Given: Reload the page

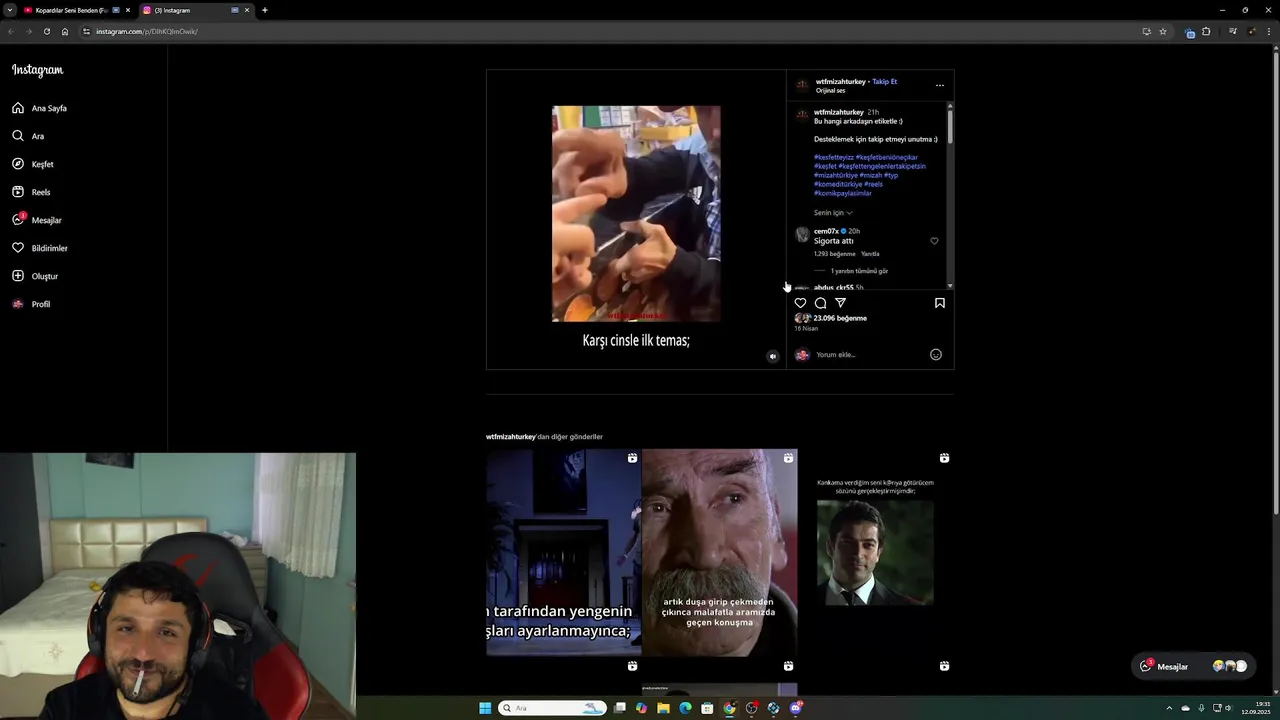Looking at the screenshot, I should pyautogui.click(x=46, y=31).
